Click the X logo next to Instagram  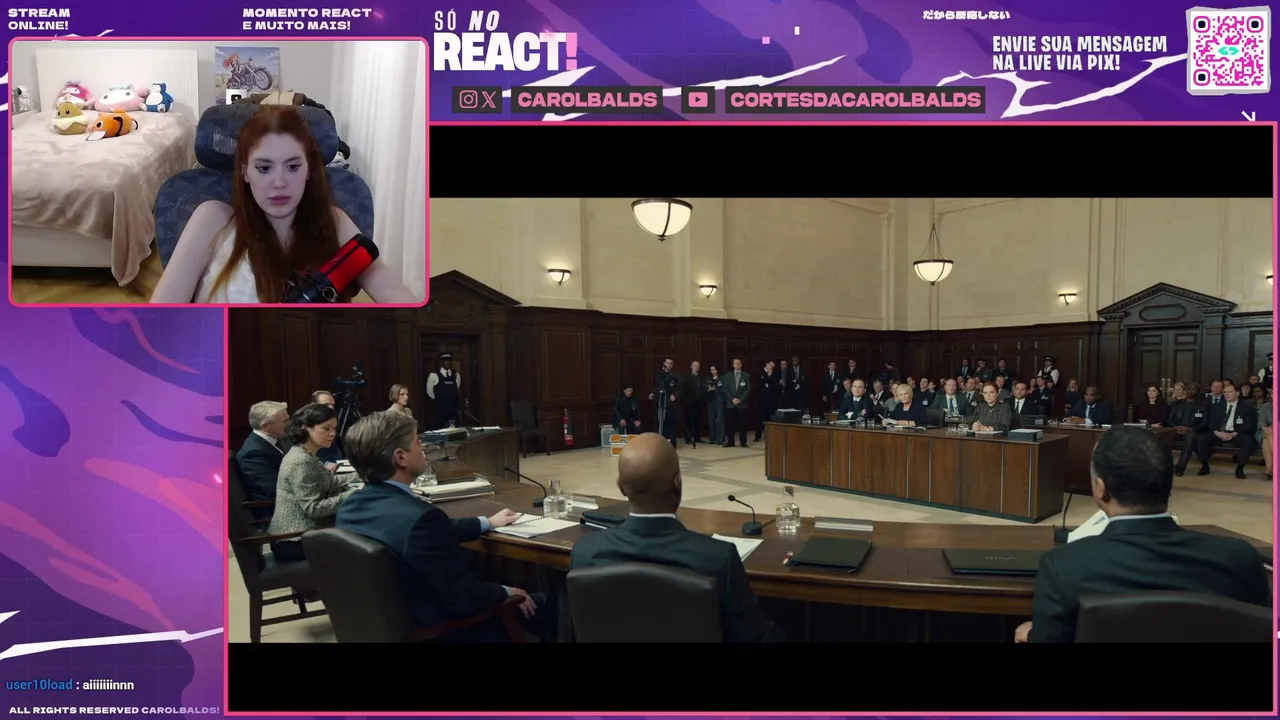tap(488, 99)
